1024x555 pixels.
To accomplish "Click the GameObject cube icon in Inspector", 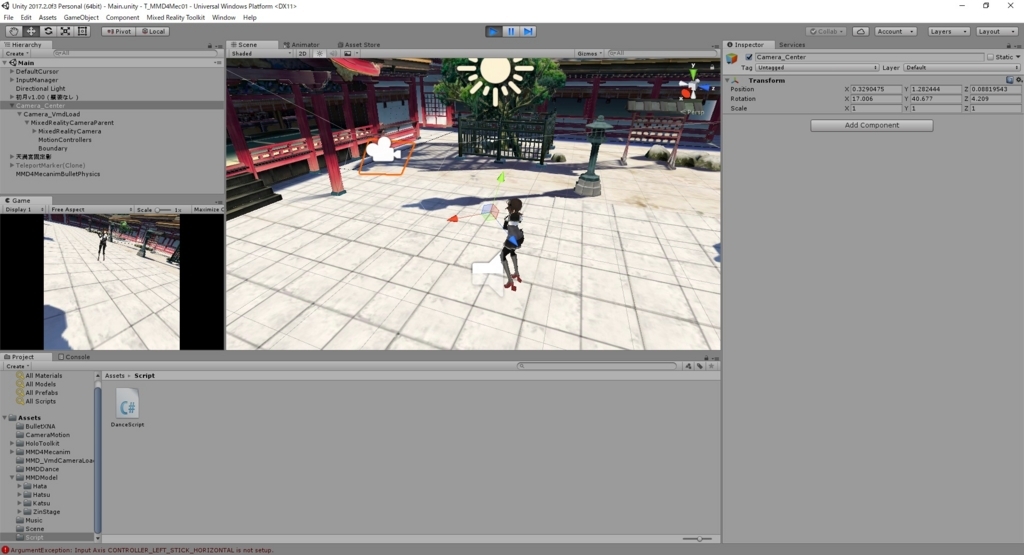I will (x=732, y=59).
